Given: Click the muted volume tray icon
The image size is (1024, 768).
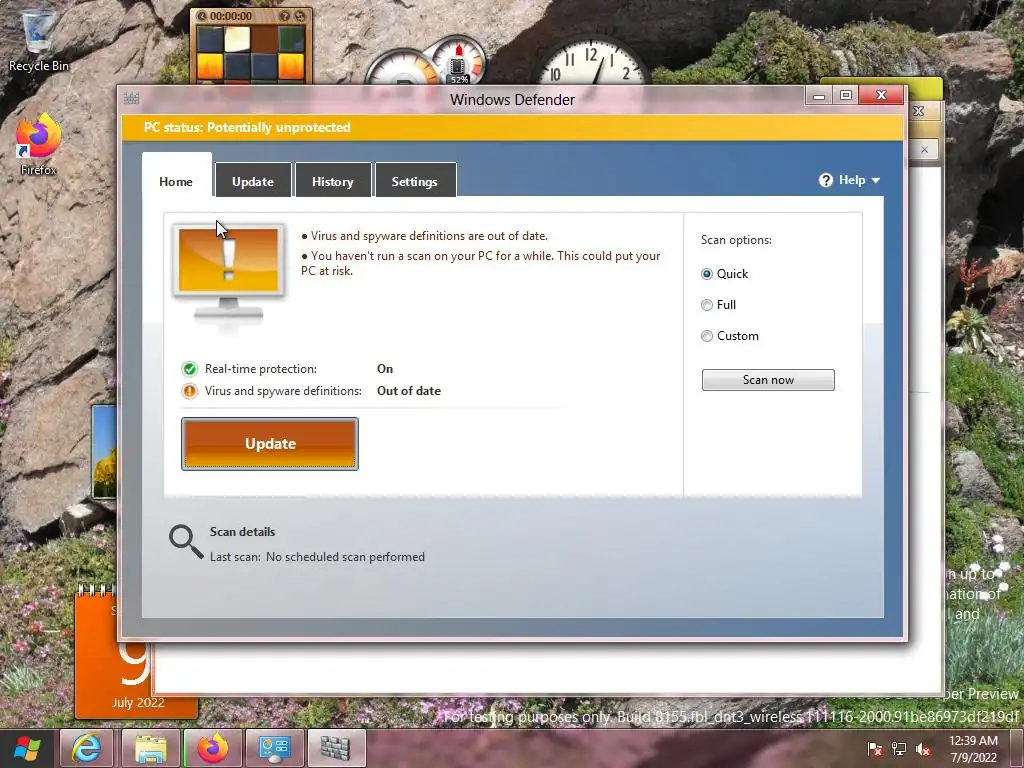Looking at the screenshot, I should [x=923, y=749].
